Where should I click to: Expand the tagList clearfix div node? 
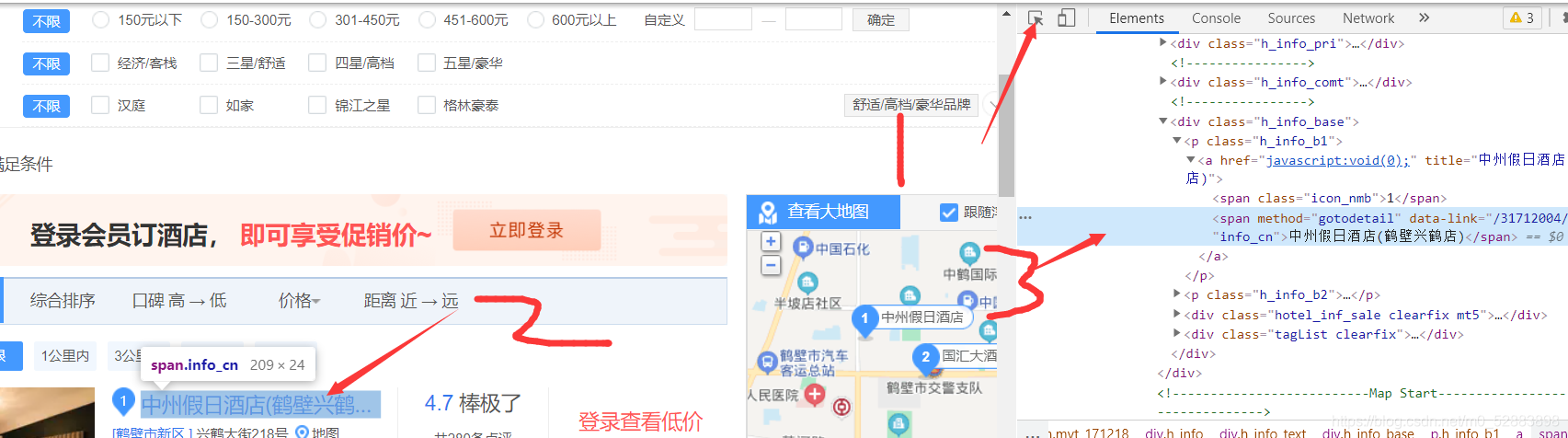coord(1177,334)
